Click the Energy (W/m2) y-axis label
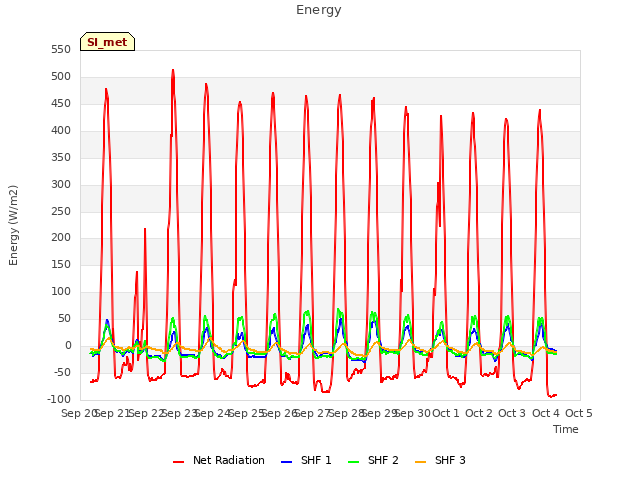Viewport: 640px width, 480px height. (x=13, y=225)
